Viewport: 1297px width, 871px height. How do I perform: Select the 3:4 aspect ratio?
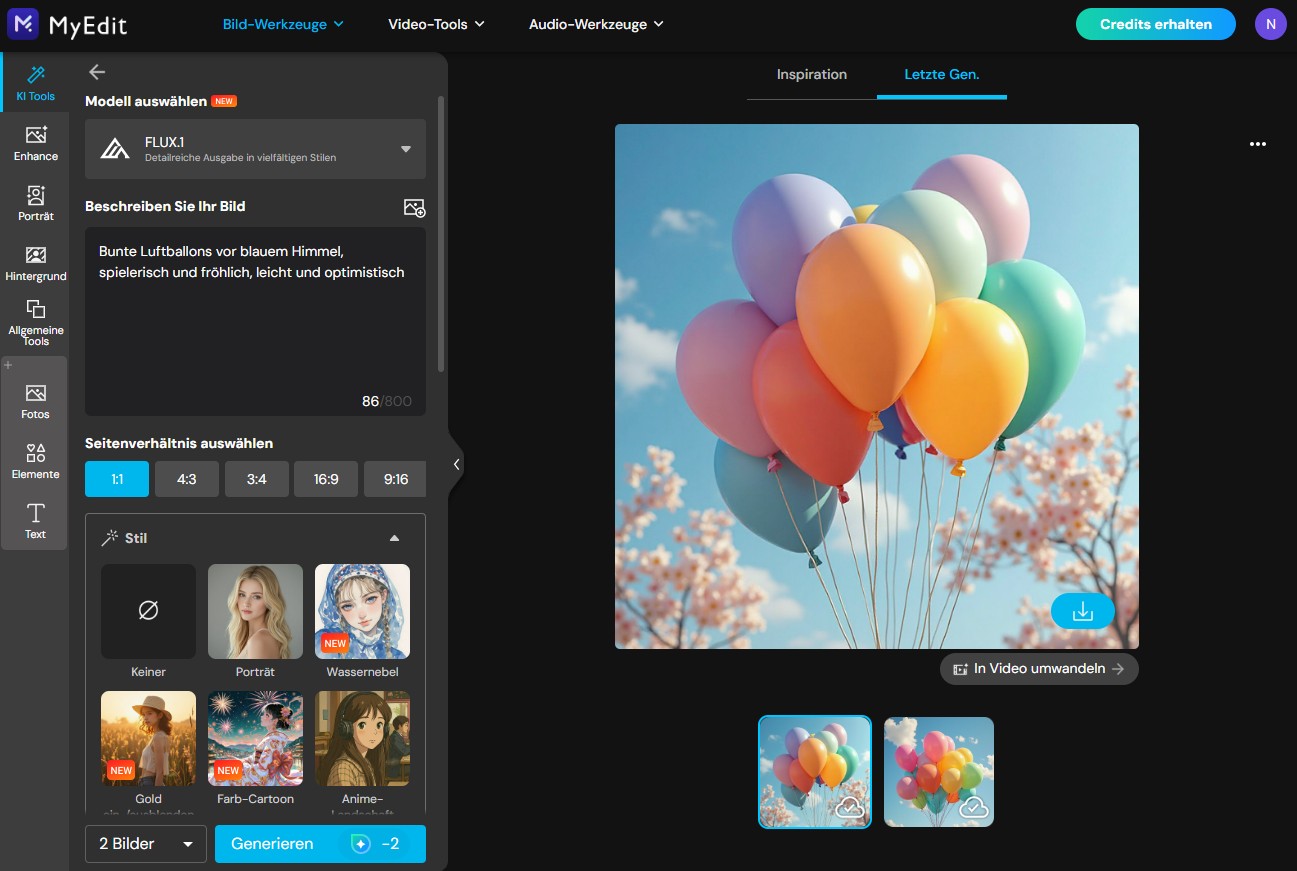point(257,479)
